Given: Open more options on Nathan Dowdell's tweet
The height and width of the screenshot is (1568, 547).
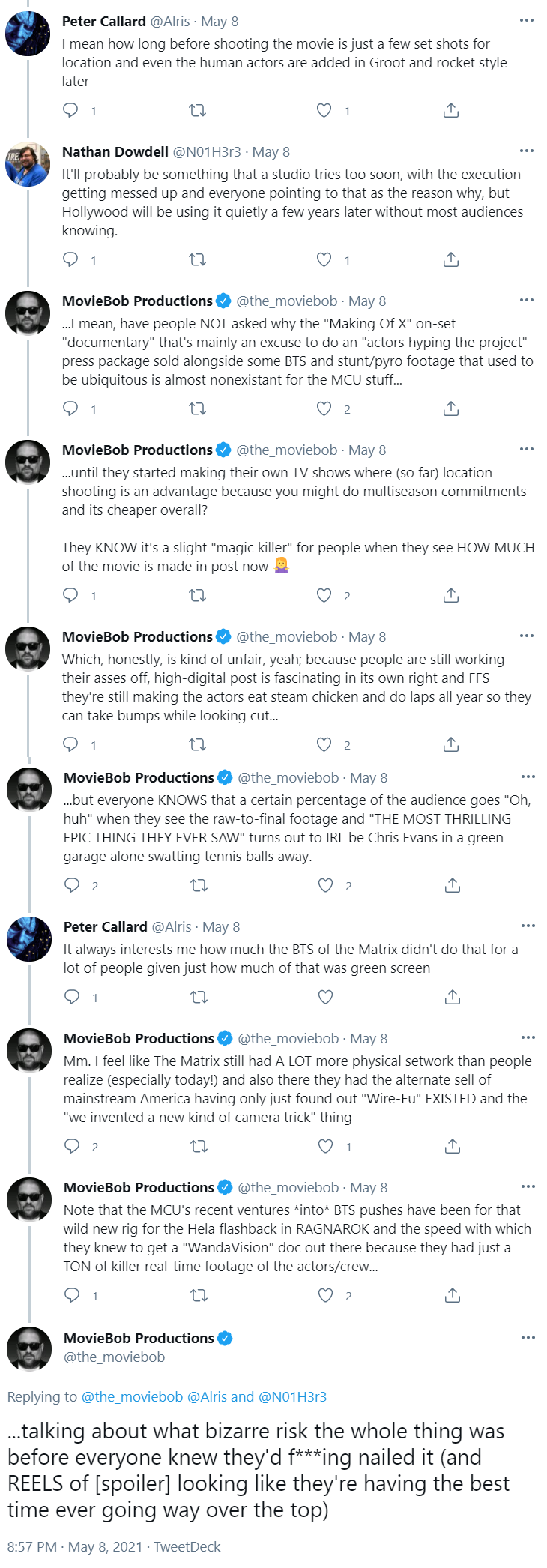Looking at the screenshot, I should 527,151.
